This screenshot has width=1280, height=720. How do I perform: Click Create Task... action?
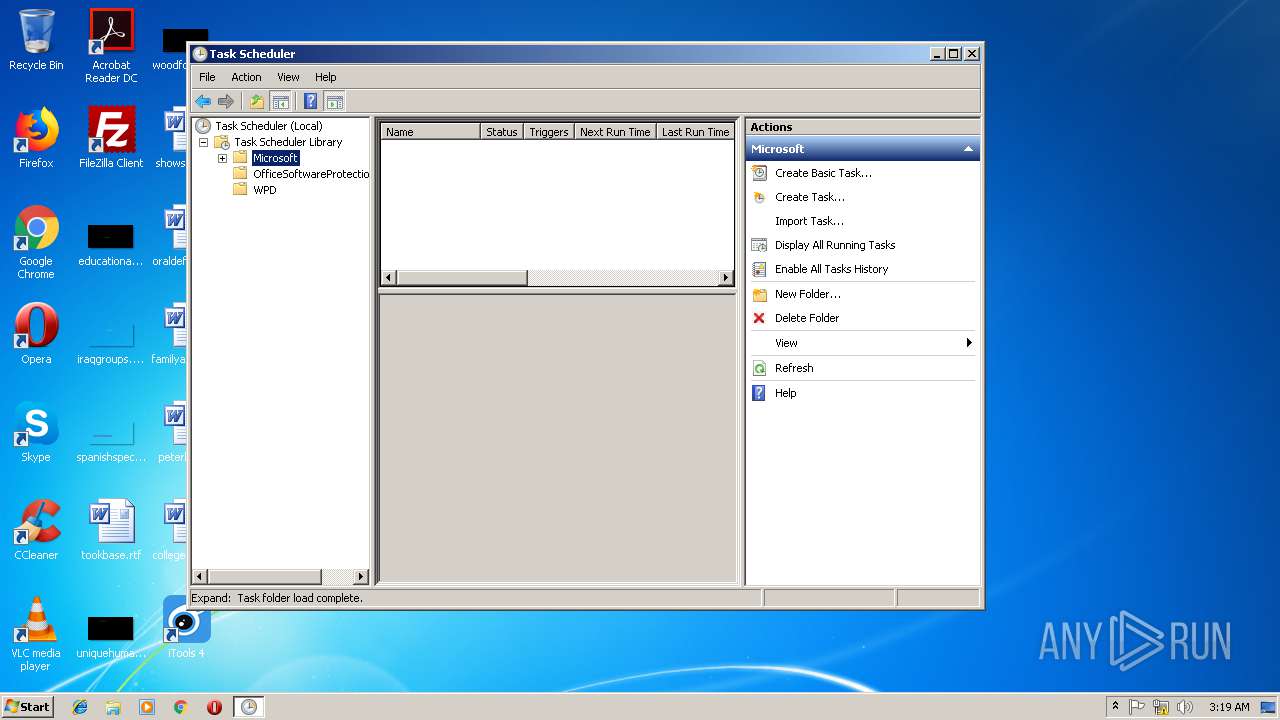point(810,197)
